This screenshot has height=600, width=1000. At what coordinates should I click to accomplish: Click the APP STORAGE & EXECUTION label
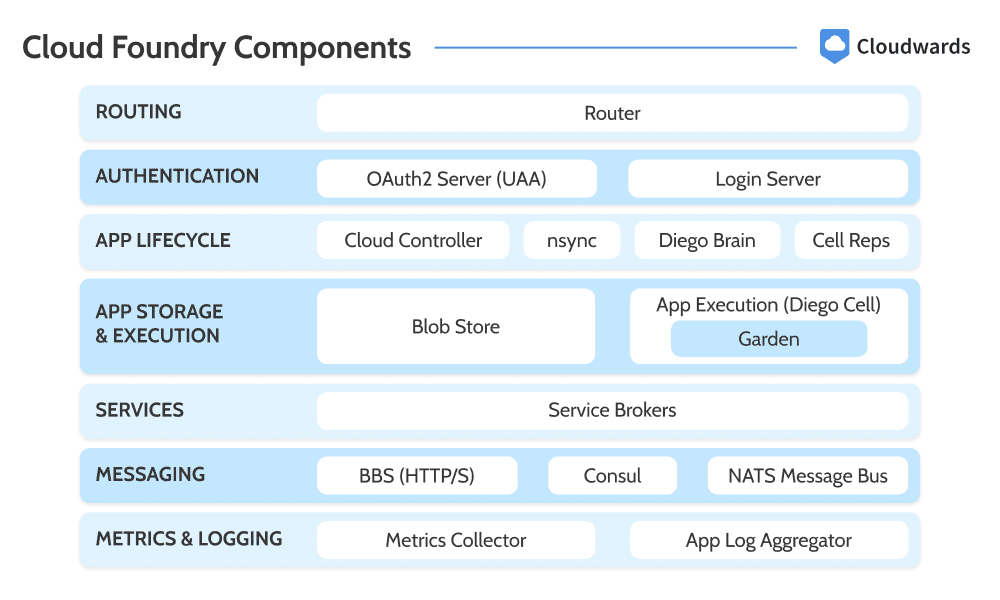tap(159, 323)
